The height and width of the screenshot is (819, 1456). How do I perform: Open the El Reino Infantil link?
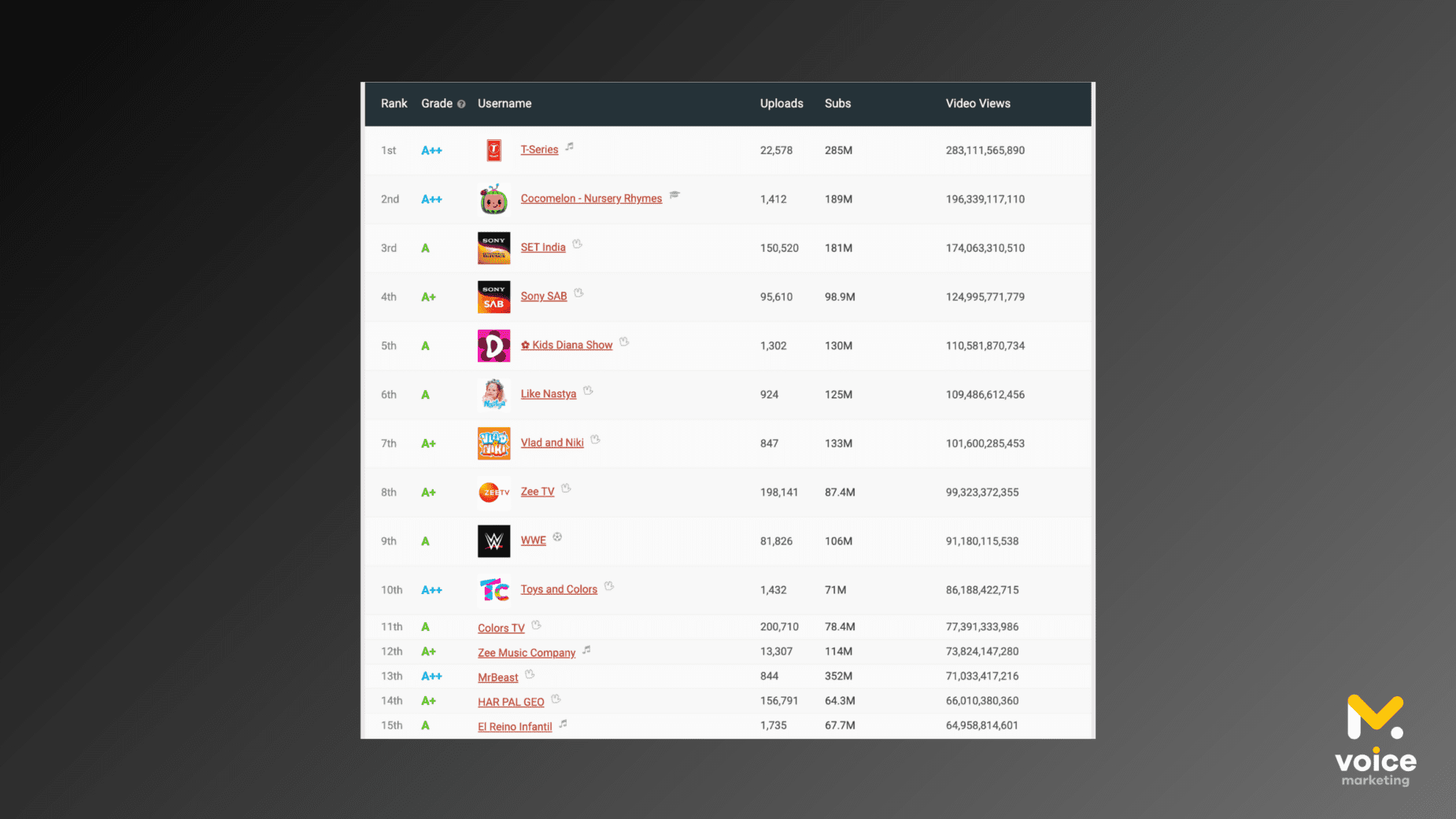pos(515,726)
